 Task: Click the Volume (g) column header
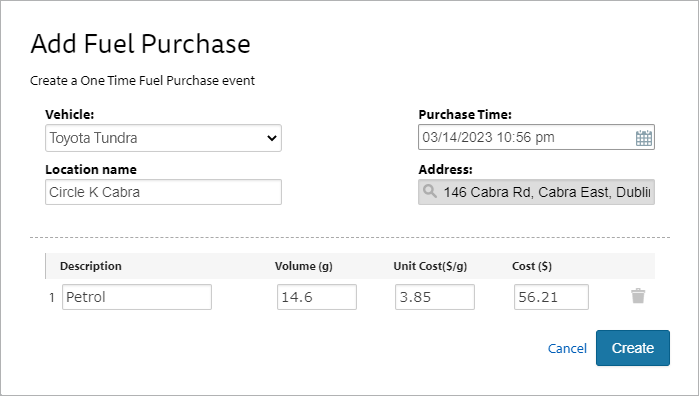pyautogui.click(x=304, y=266)
